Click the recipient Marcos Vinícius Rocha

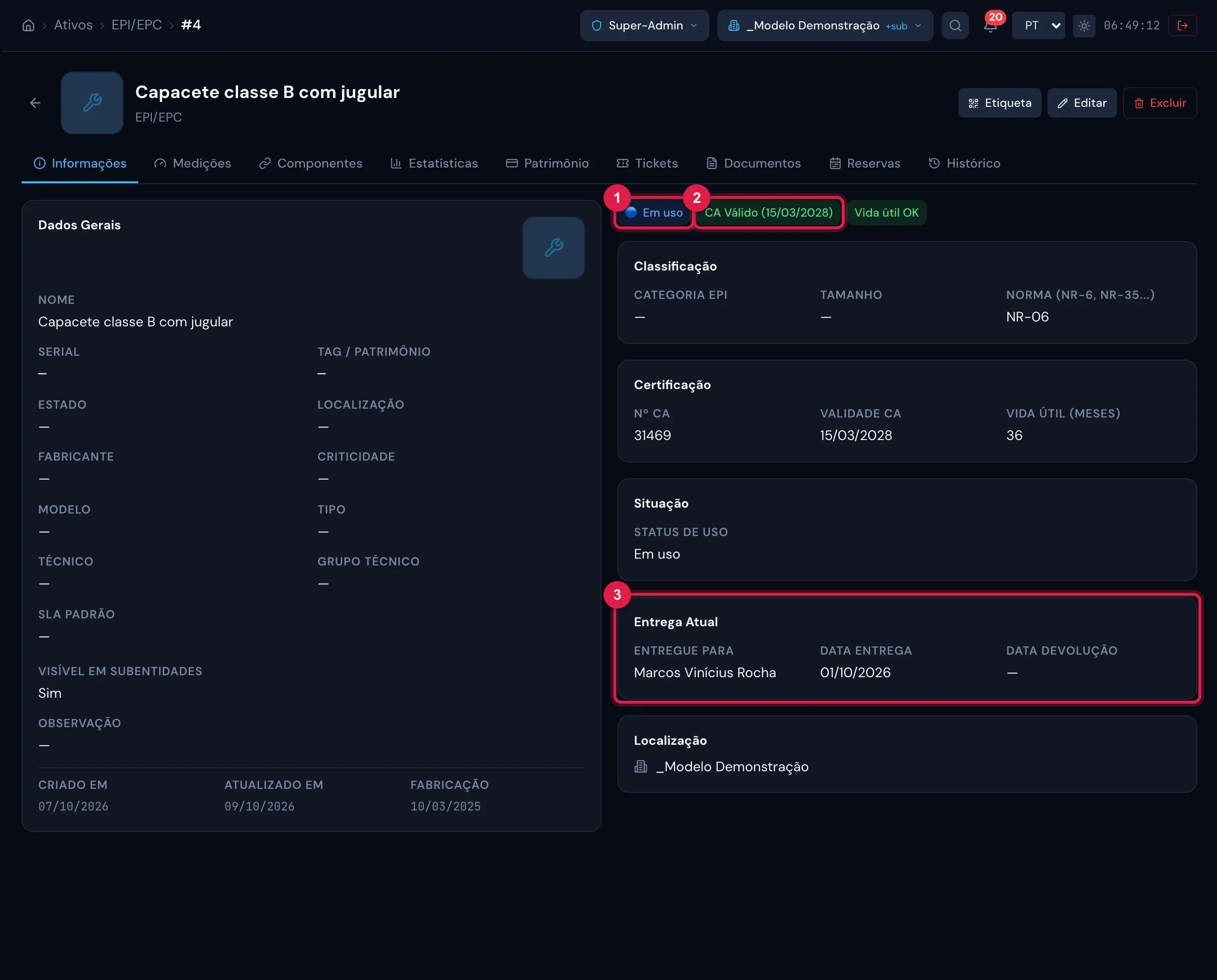[705, 672]
